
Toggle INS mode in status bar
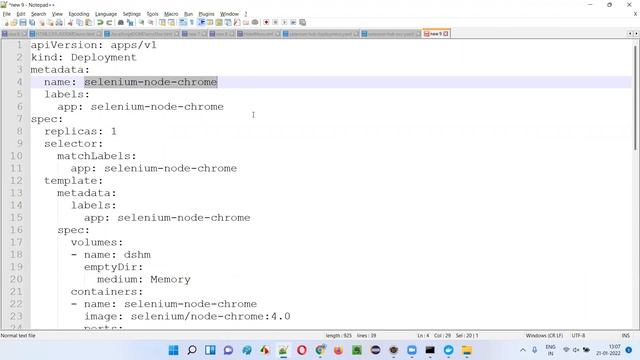625,336
